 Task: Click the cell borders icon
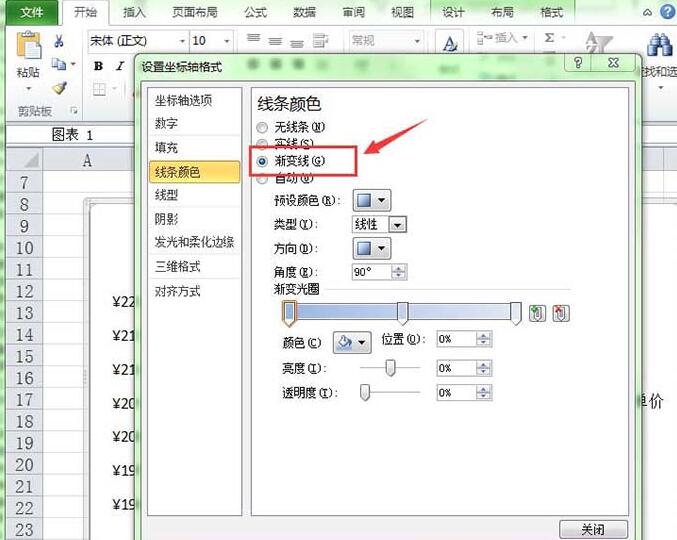tap(99, 89)
